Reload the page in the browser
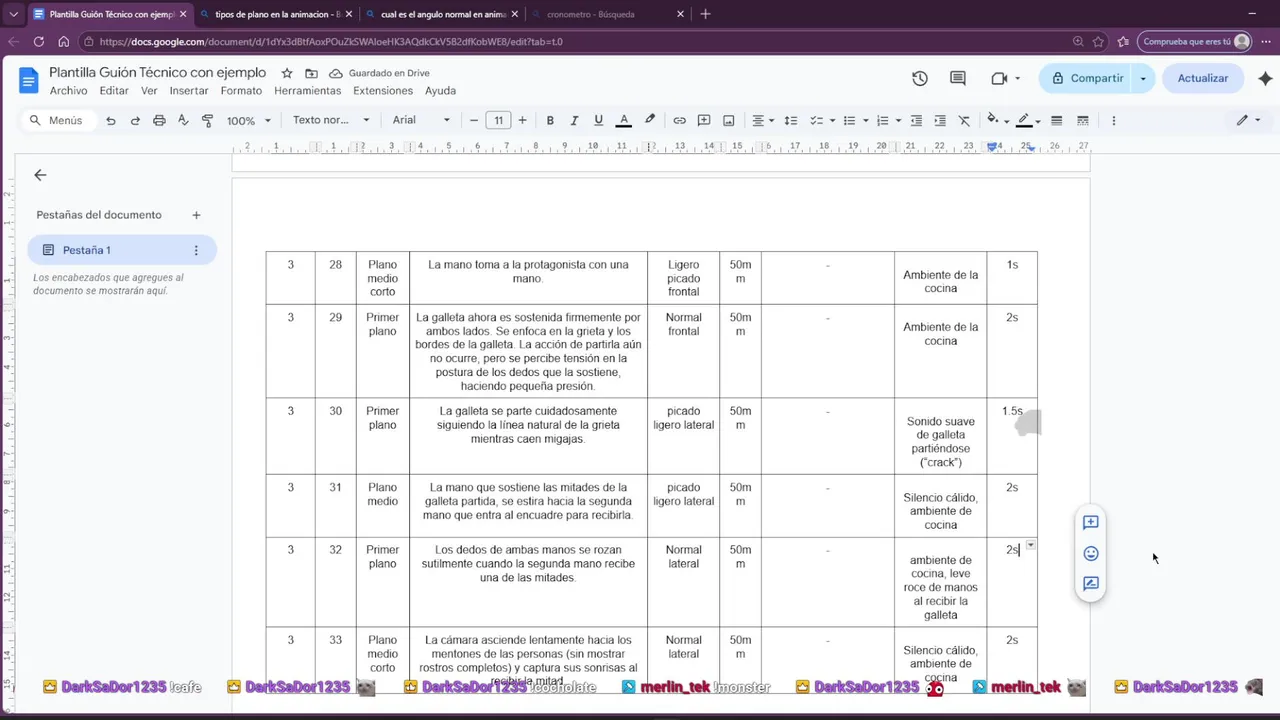 pos(39,41)
